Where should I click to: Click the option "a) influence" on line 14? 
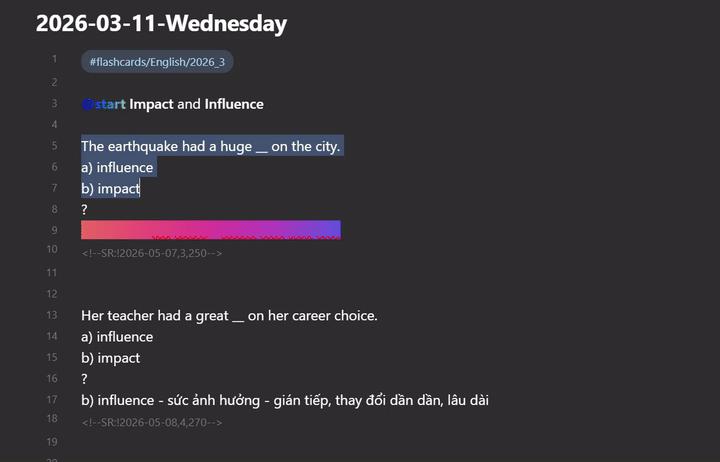coord(117,337)
